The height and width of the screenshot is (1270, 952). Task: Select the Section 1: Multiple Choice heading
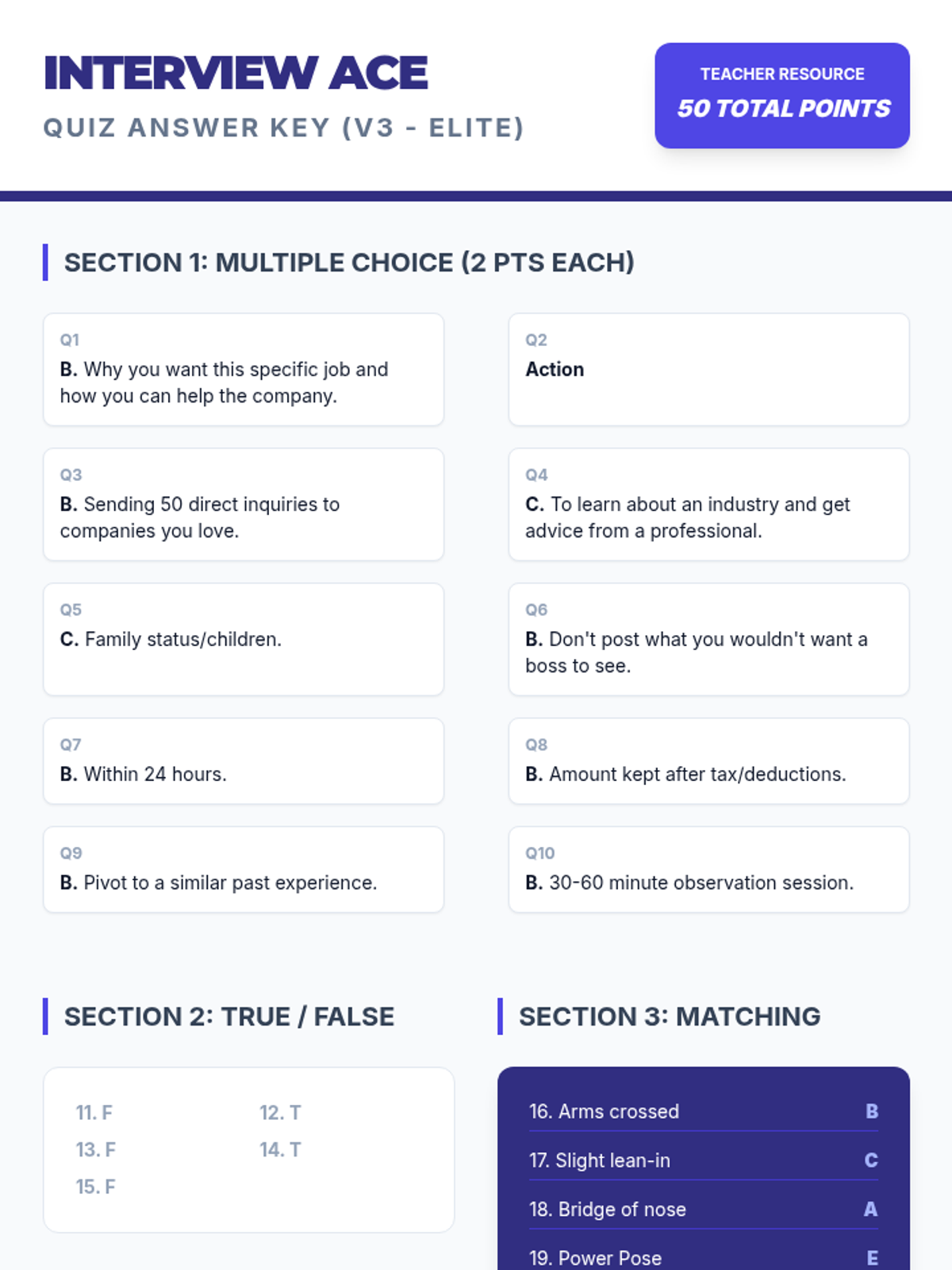[349, 263]
